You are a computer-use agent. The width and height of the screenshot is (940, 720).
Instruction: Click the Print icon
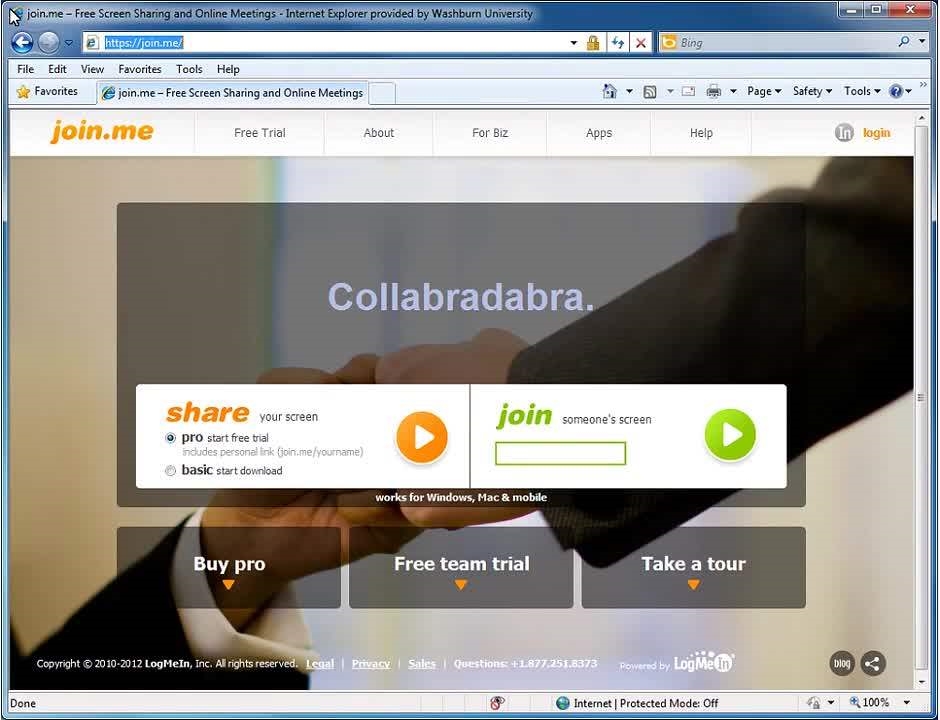713,91
